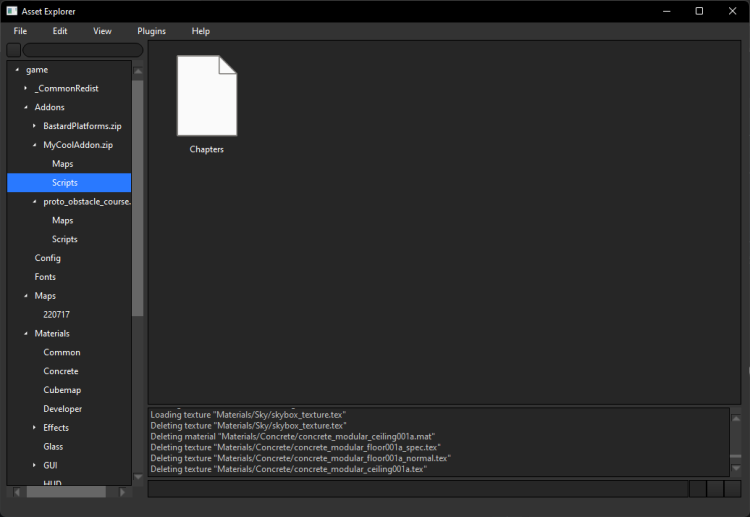The image size is (750, 517).
Task: Open the Edit menu
Action: tap(60, 31)
